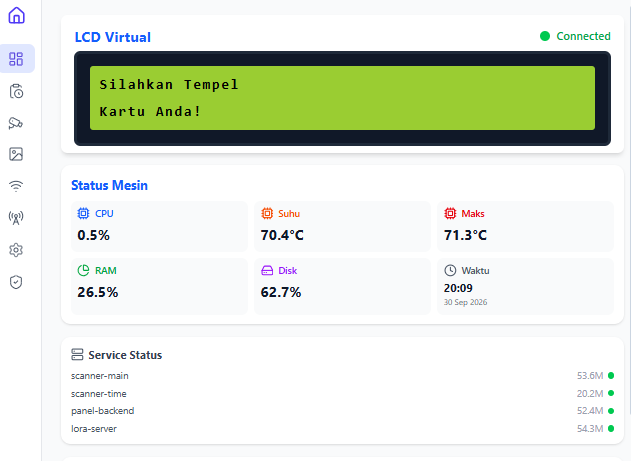Click the date 30 Sep 2026

466,302
